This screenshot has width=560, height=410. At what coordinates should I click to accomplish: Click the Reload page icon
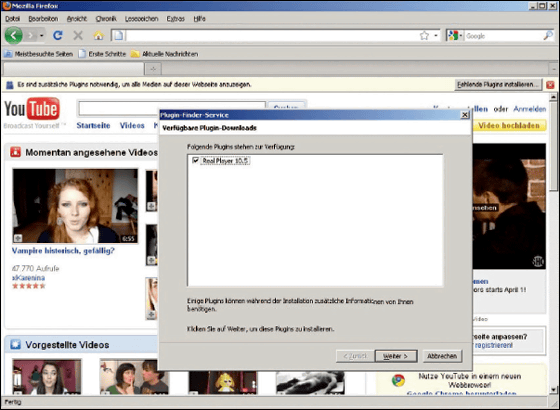(58, 35)
